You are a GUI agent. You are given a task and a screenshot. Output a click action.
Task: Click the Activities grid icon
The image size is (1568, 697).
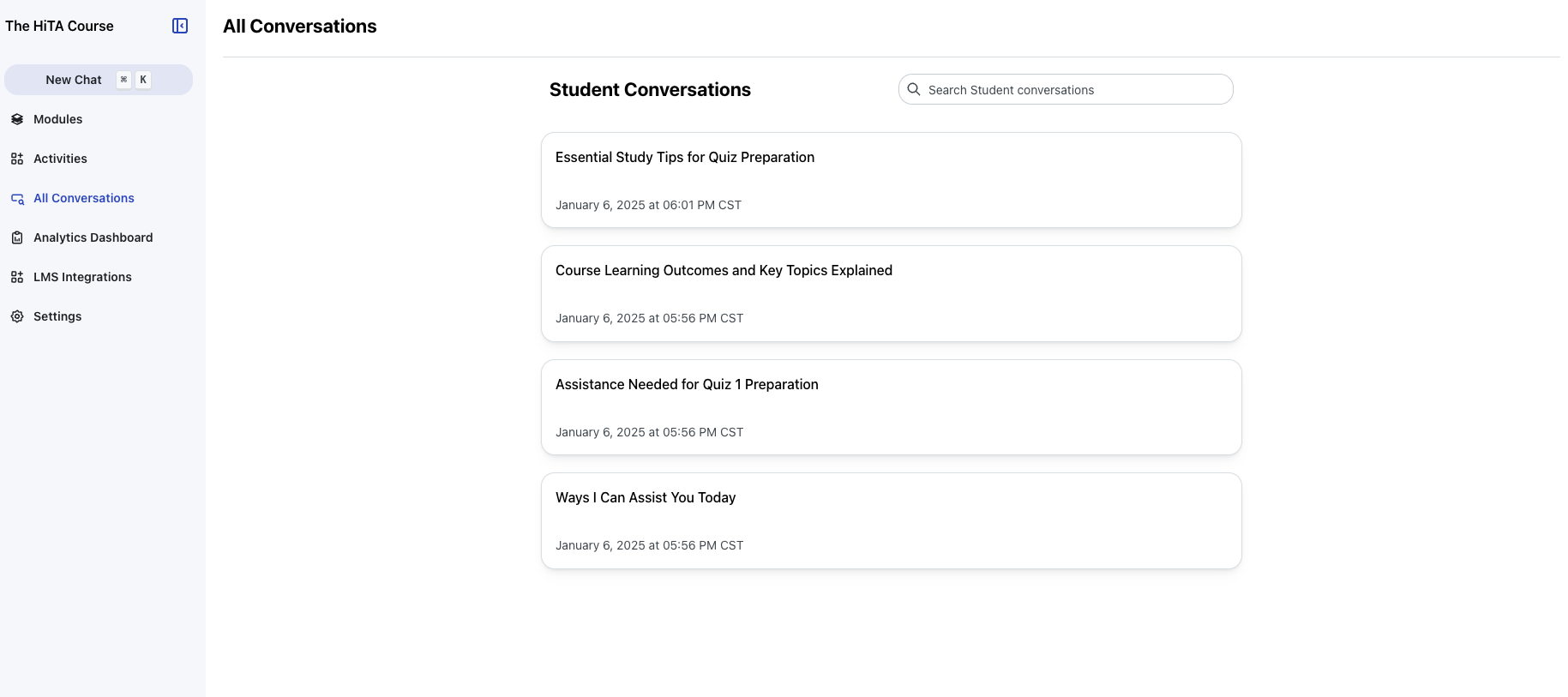click(17, 159)
